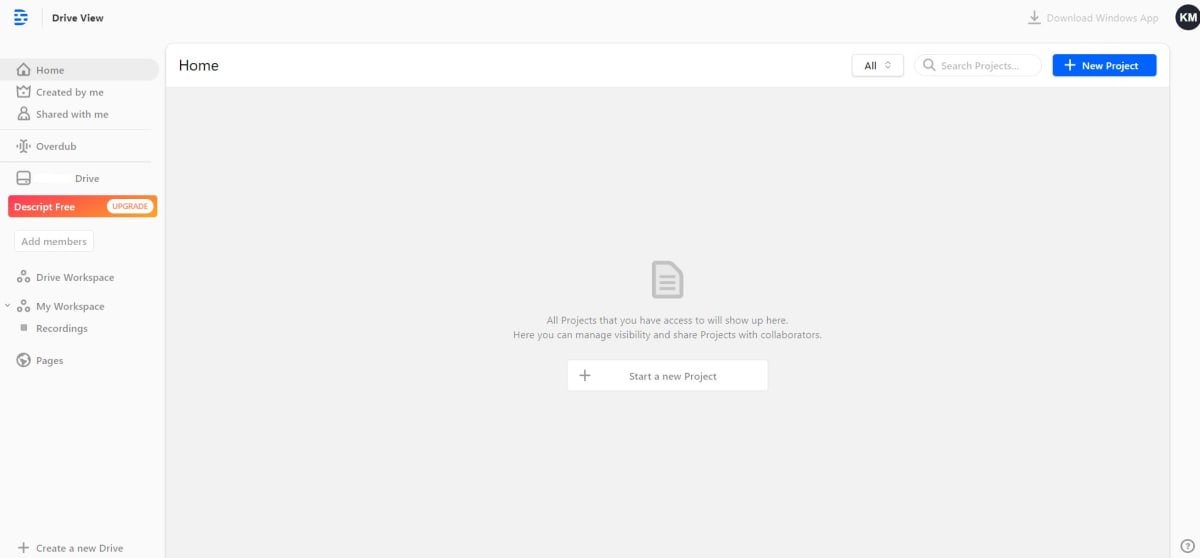Focus the Search Projects field
Viewport: 1200px width, 558px height.
[978, 65]
